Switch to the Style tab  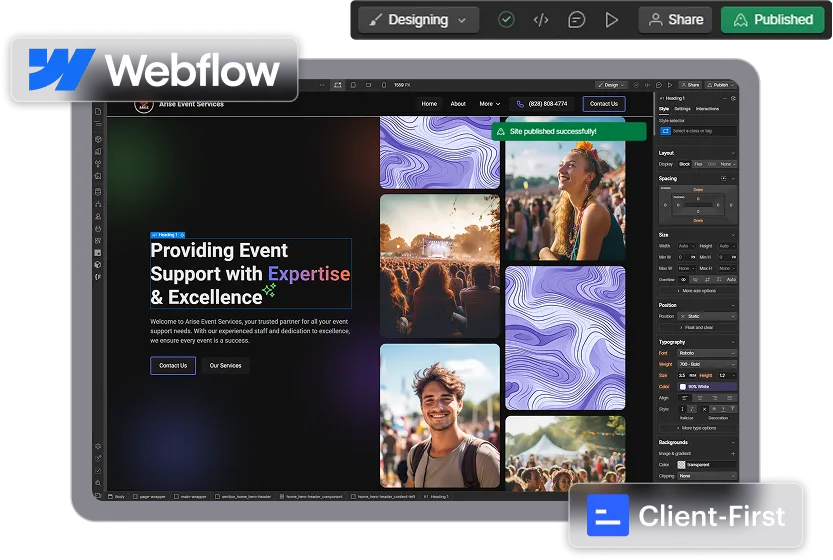(x=664, y=108)
